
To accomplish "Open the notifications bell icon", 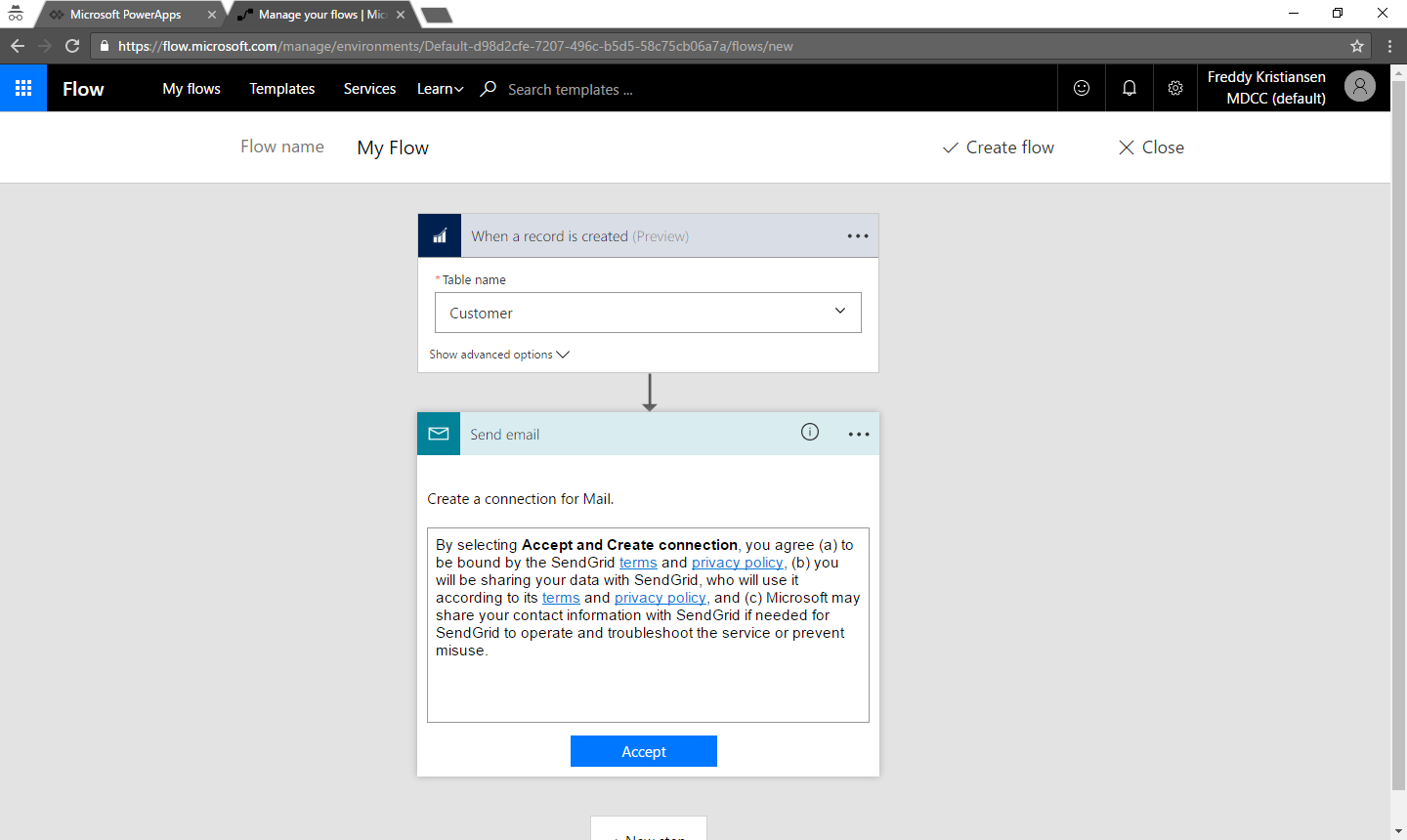I will click(1129, 88).
